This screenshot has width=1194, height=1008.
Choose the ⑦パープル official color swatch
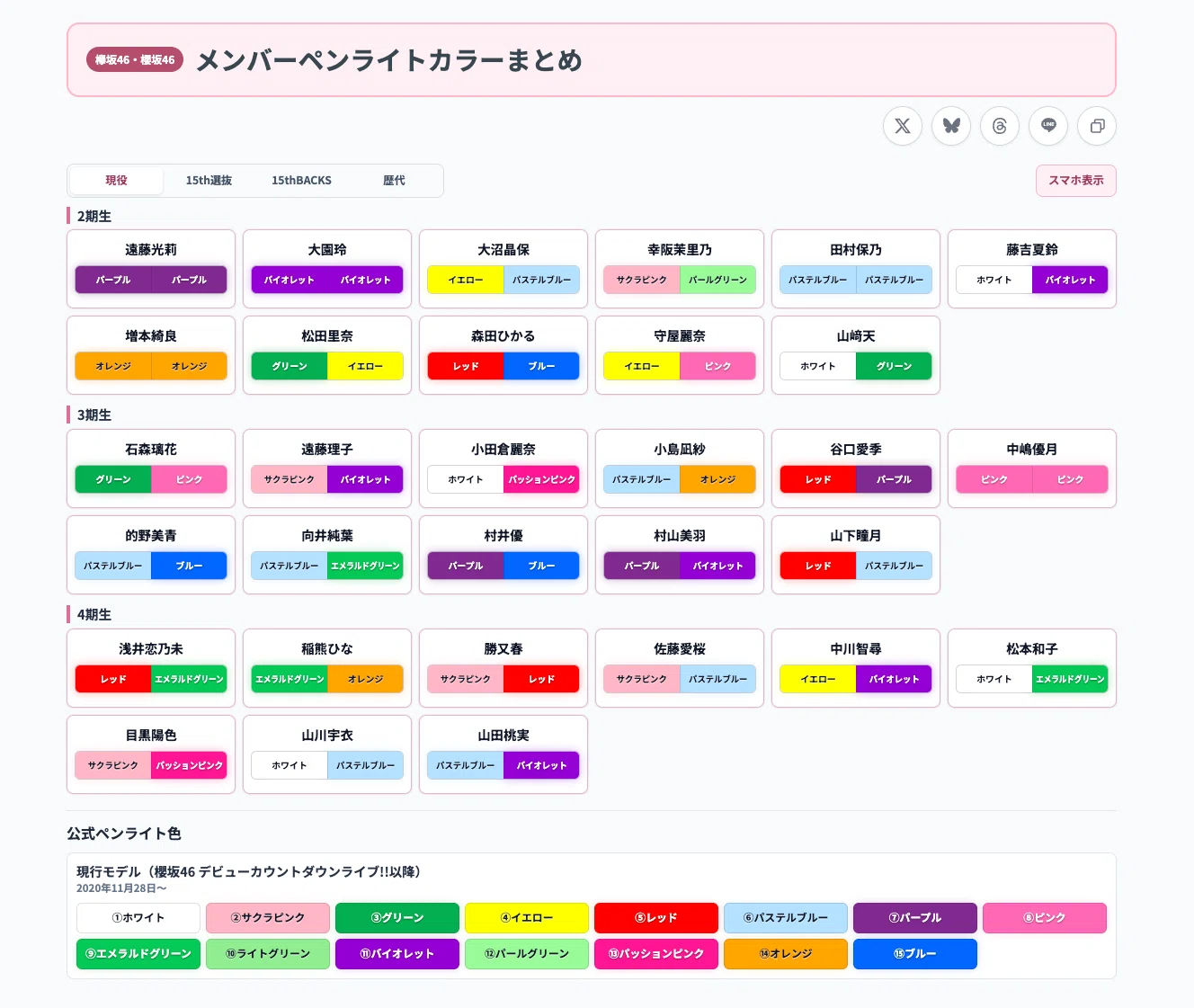915,918
